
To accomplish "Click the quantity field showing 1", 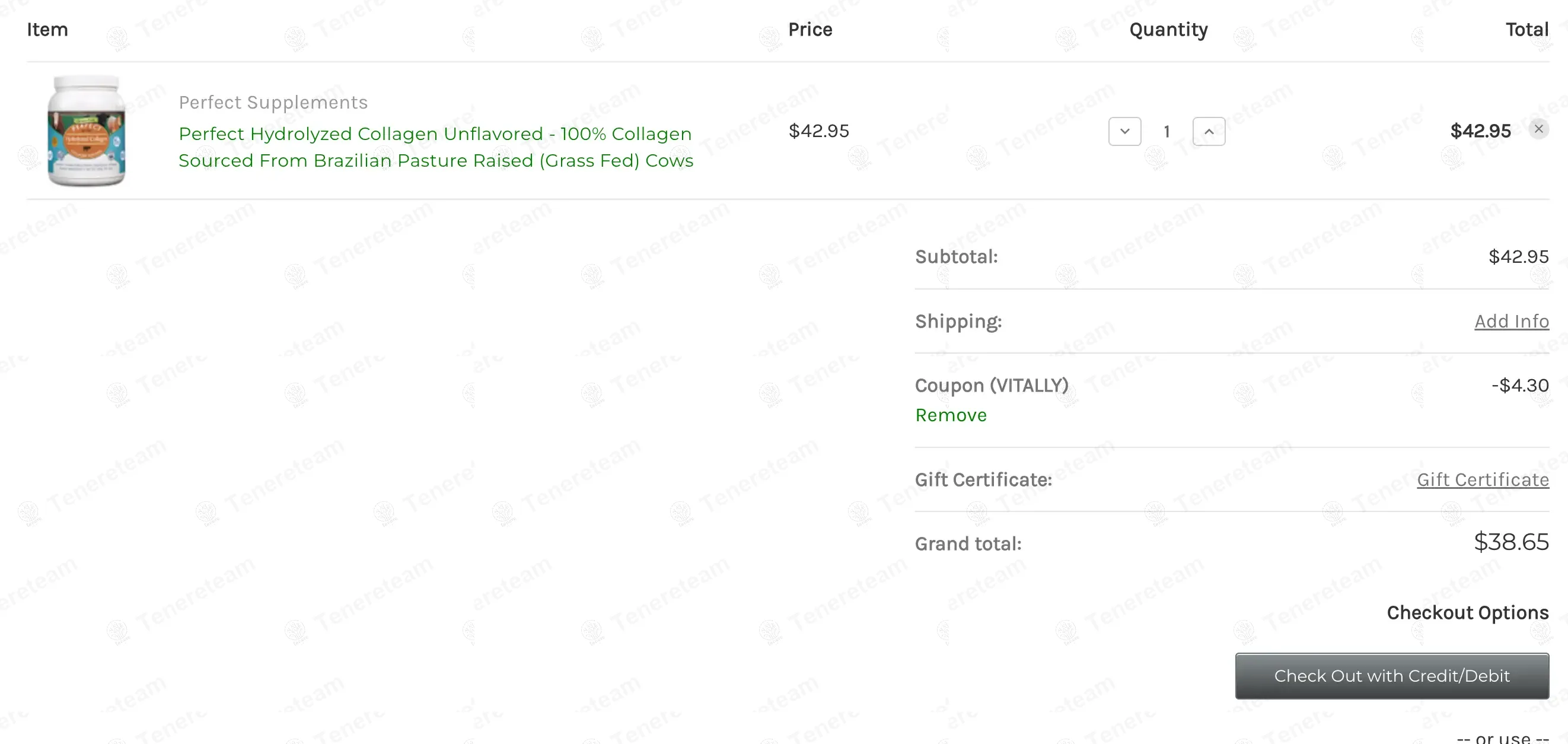I will point(1167,132).
